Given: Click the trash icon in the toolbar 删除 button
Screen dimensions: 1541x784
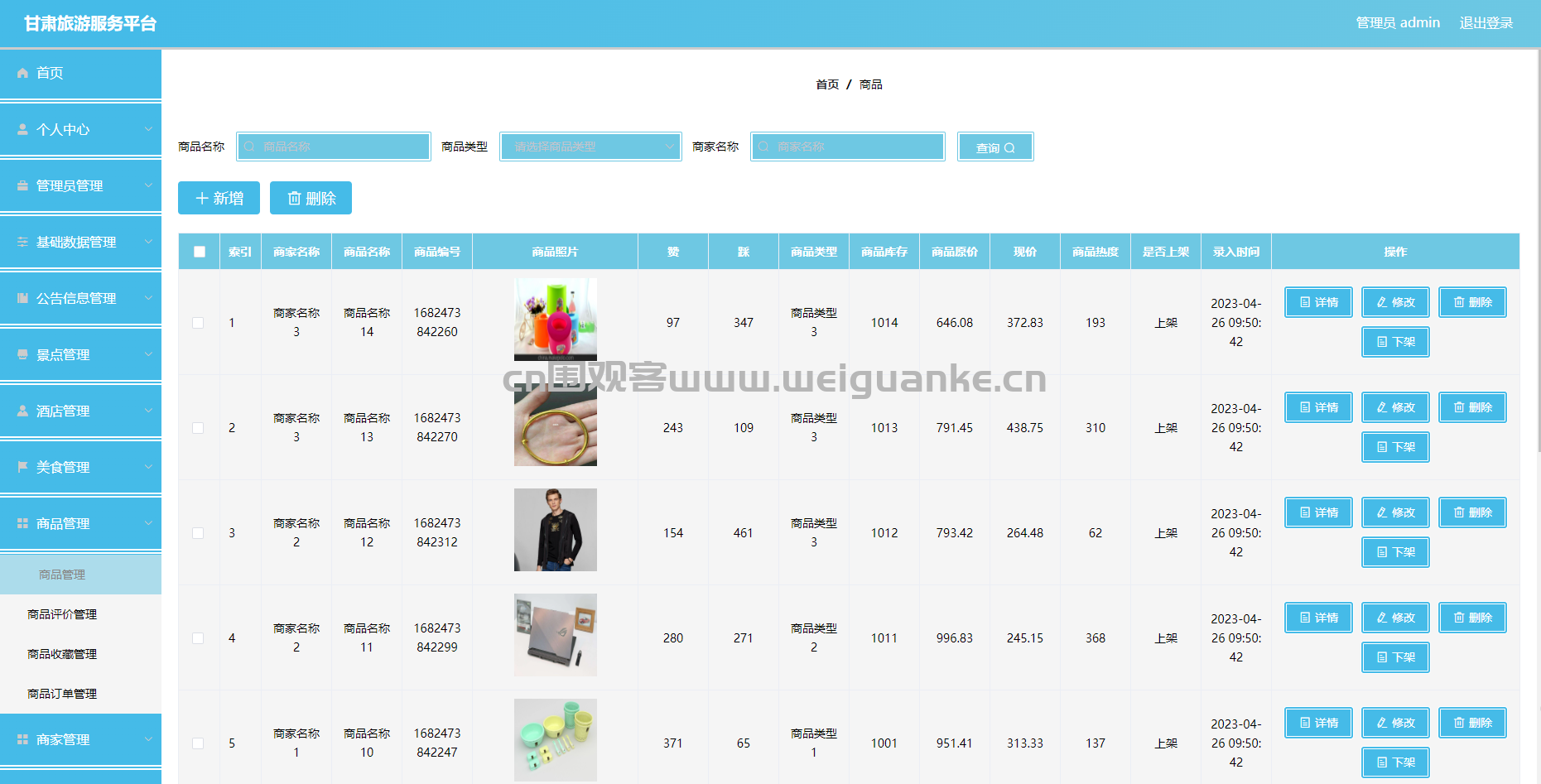Looking at the screenshot, I should click(x=294, y=199).
